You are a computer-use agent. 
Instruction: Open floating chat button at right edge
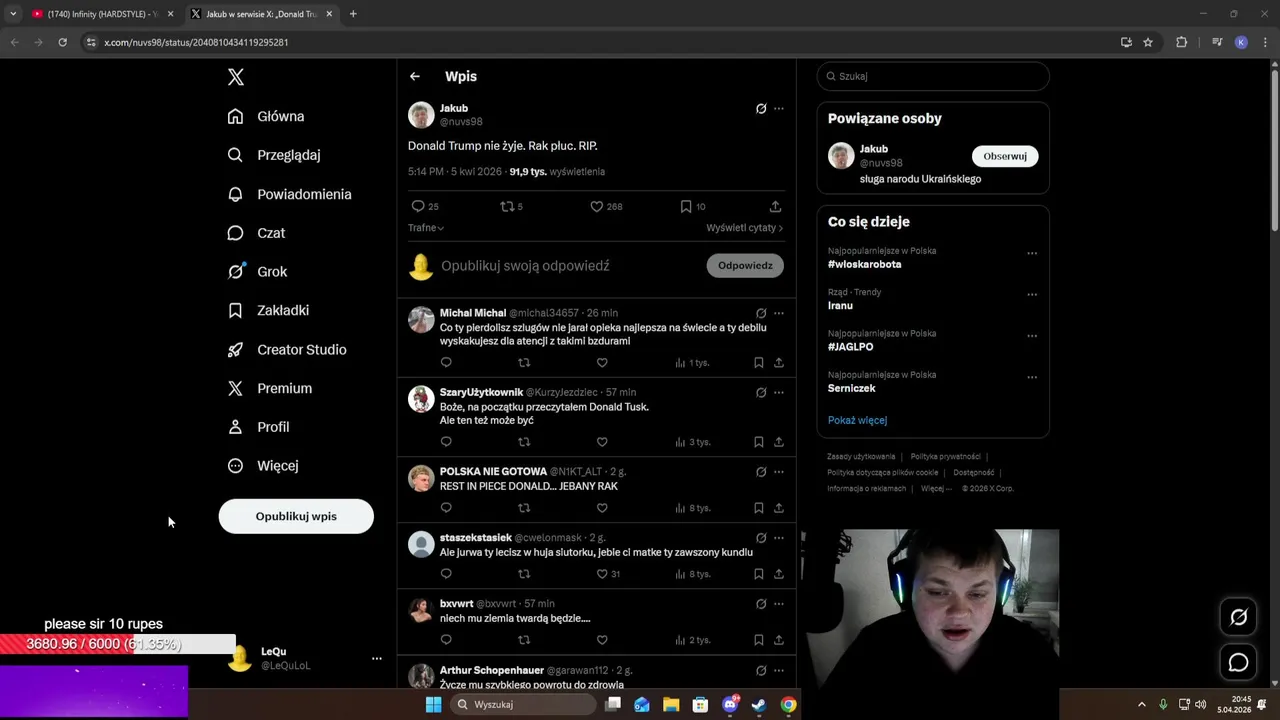tap(1238, 662)
